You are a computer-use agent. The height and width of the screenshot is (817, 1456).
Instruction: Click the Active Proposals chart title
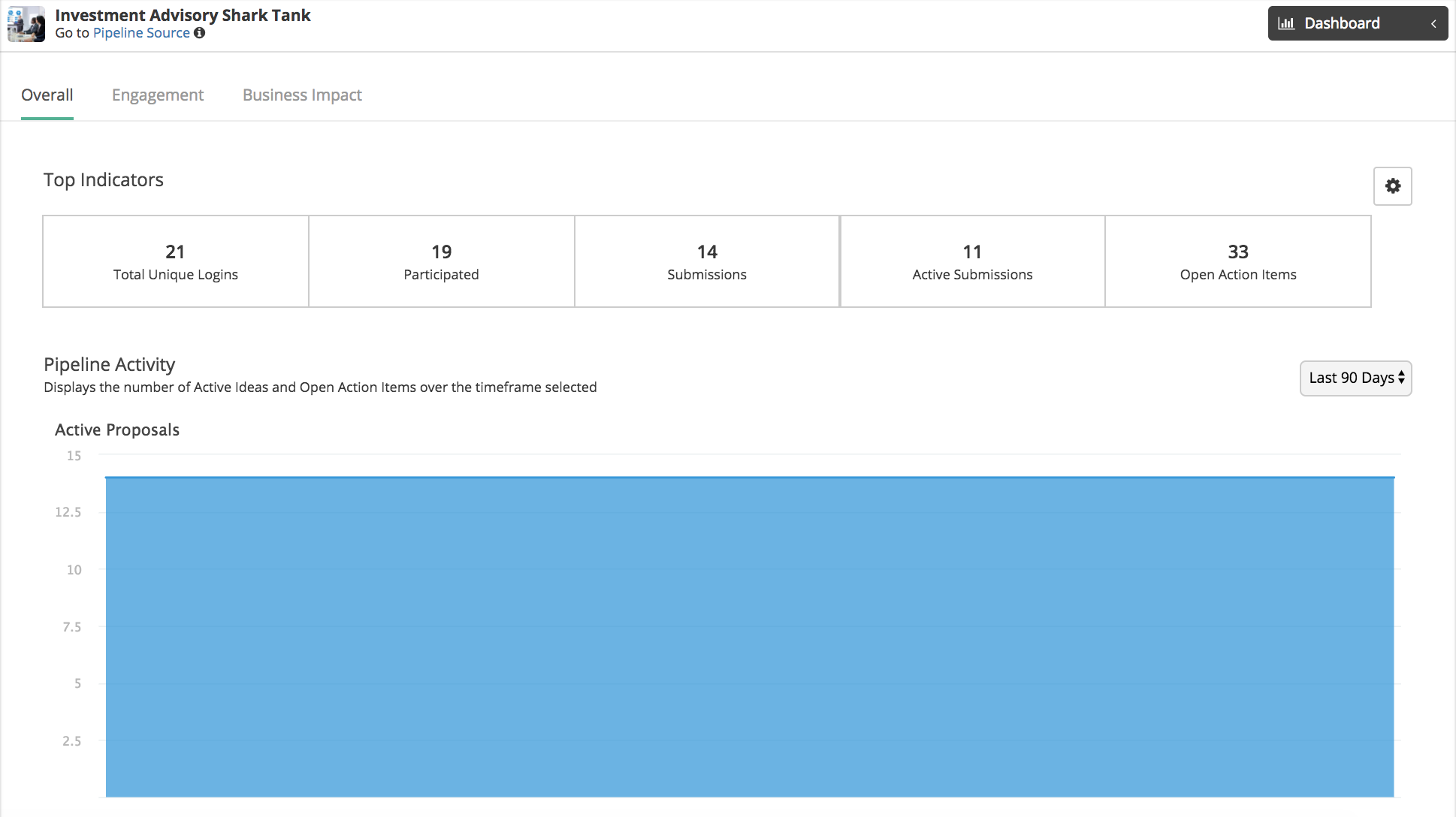pyautogui.click(x=117, y=430)
